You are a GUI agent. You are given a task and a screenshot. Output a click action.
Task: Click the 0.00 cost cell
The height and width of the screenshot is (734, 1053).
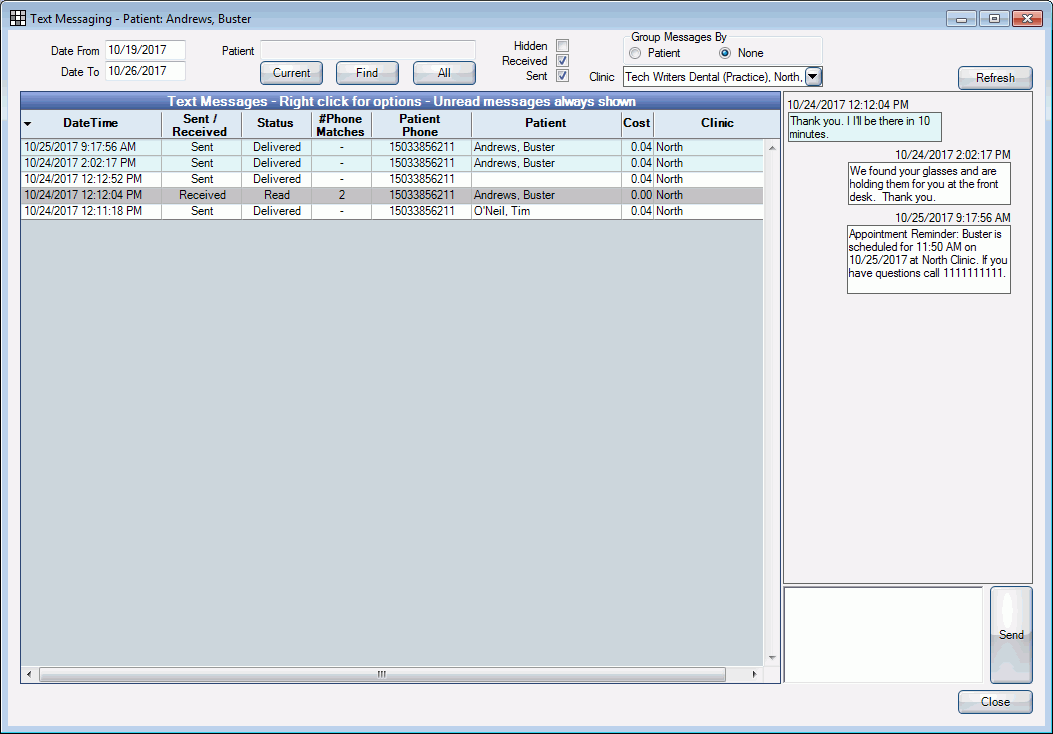click(x=637, y=195)
